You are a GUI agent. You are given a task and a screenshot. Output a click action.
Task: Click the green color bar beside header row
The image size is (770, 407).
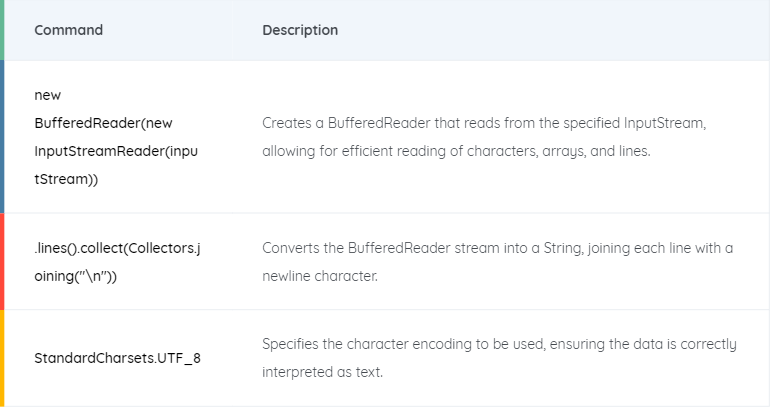pos(2,30)
